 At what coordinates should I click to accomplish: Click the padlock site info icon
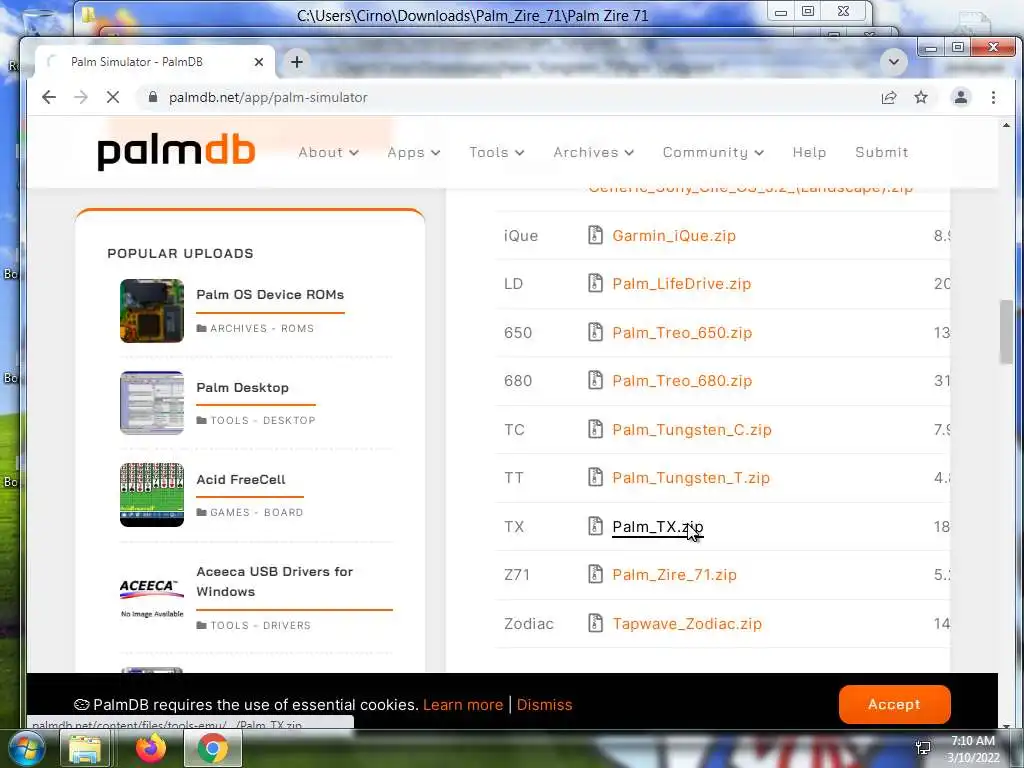[x=153, y=97]
